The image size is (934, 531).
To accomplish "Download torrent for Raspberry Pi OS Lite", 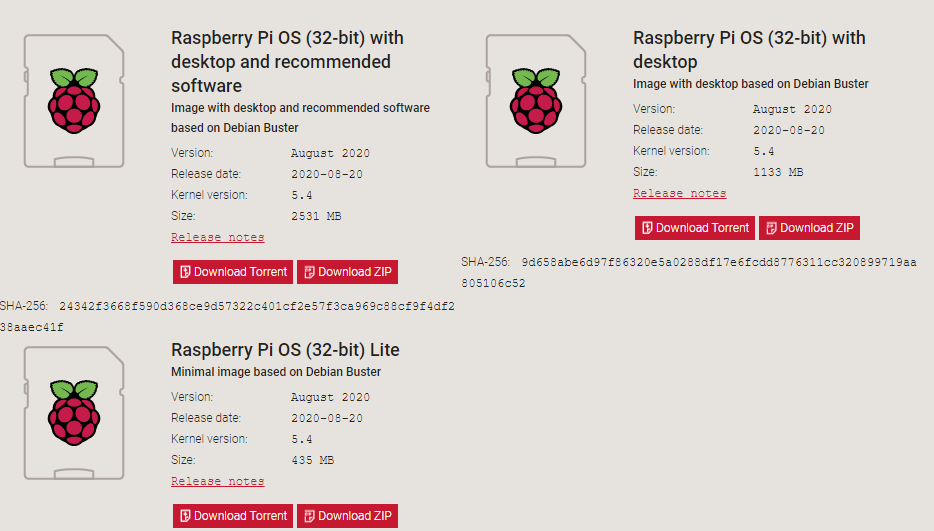I will point(233,516).
